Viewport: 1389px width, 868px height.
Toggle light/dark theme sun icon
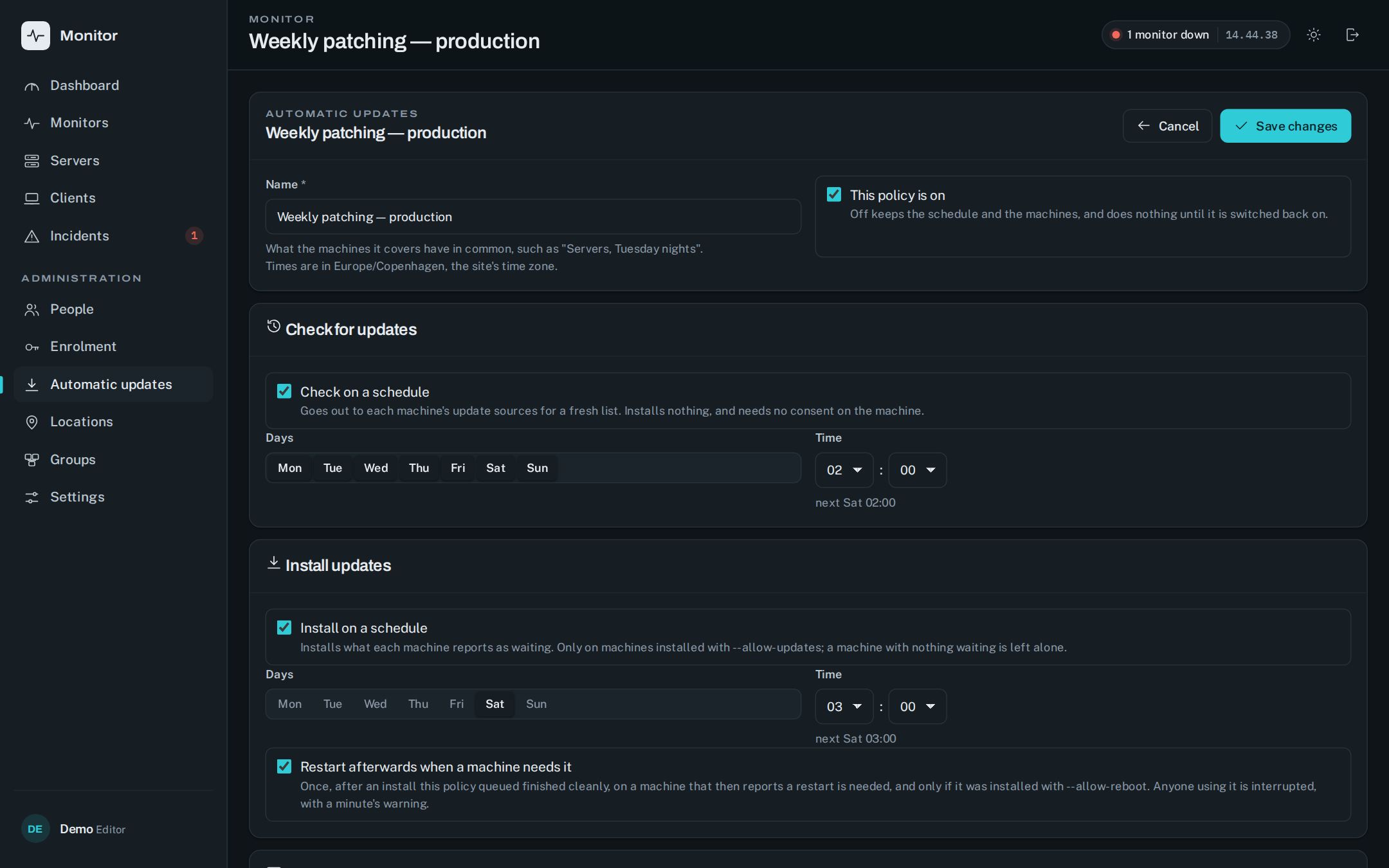coord(1314,35)
